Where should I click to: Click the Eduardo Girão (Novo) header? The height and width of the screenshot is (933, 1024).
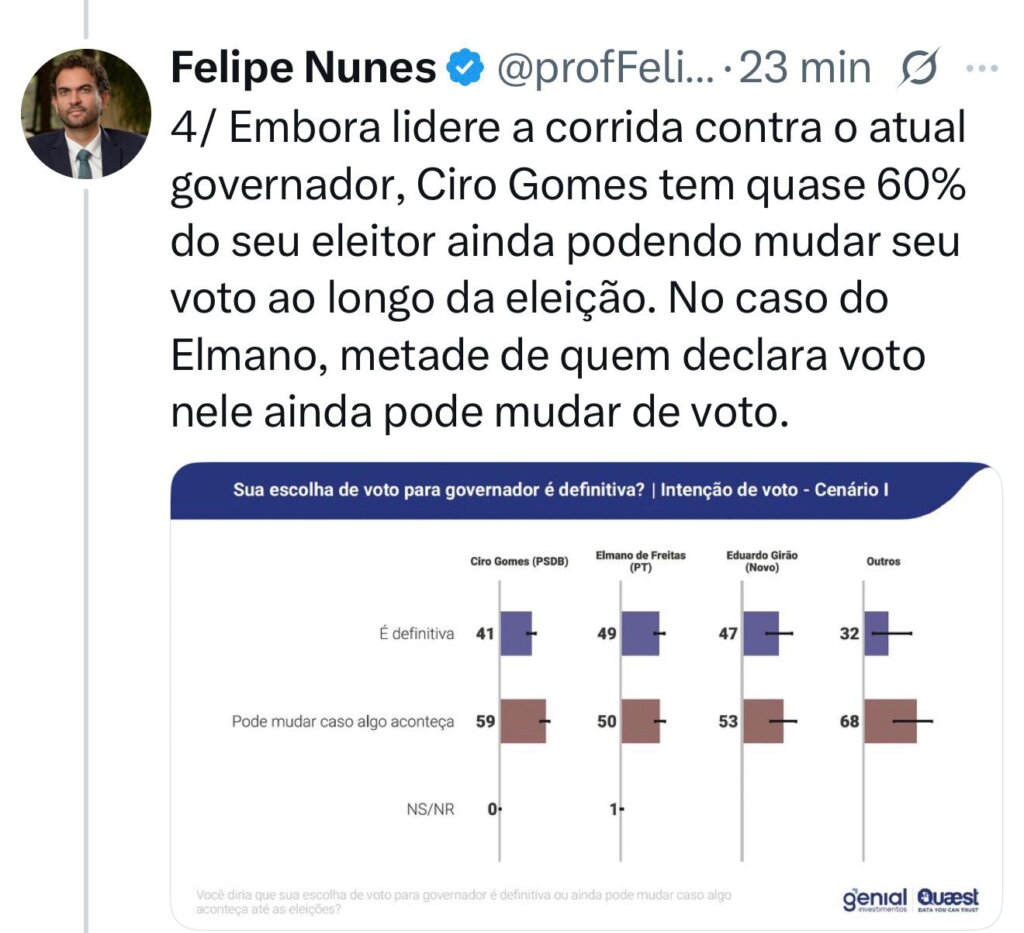[x=764, y=562]
